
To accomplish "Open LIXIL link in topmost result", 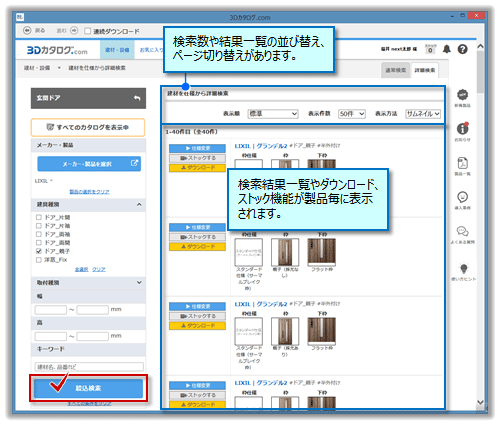I will coord(242,146).
